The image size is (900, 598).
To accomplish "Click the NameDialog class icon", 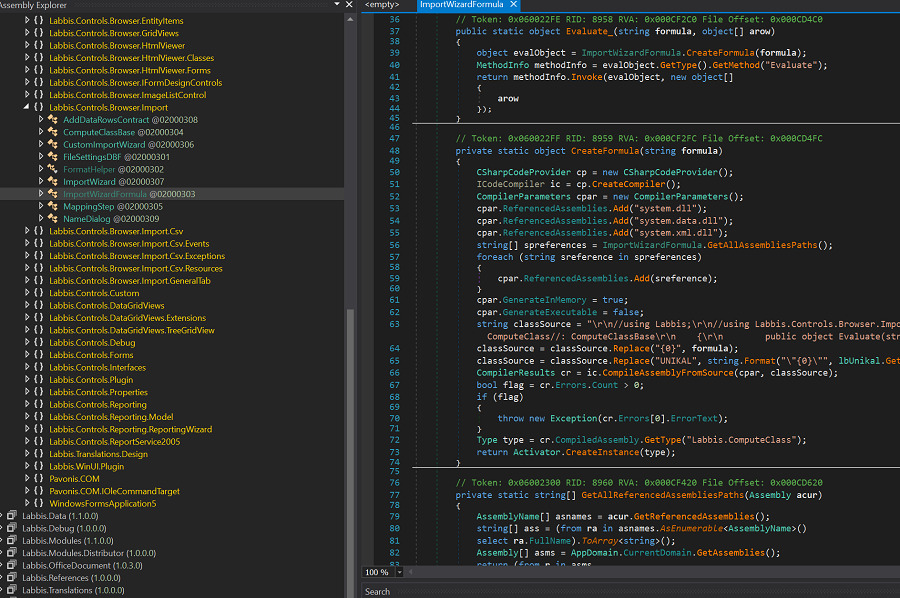I will click(x=54, y=218).
